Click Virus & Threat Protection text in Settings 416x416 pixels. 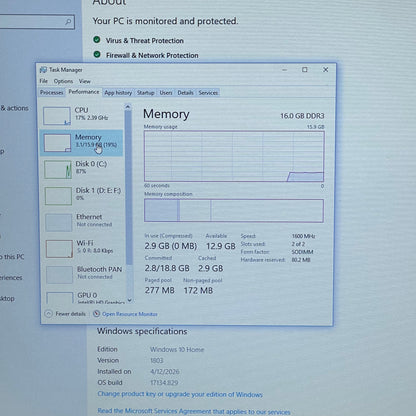pyautogui.click(x=145, y=41)
